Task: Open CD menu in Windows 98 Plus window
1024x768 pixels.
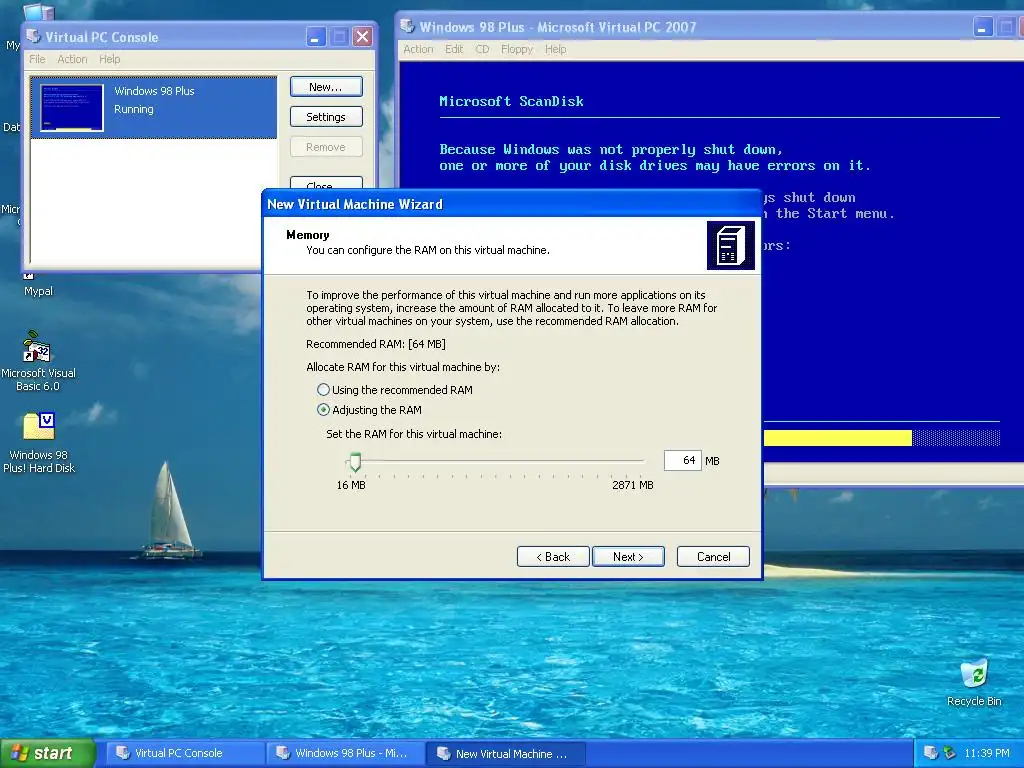Action: pos(482,49)
